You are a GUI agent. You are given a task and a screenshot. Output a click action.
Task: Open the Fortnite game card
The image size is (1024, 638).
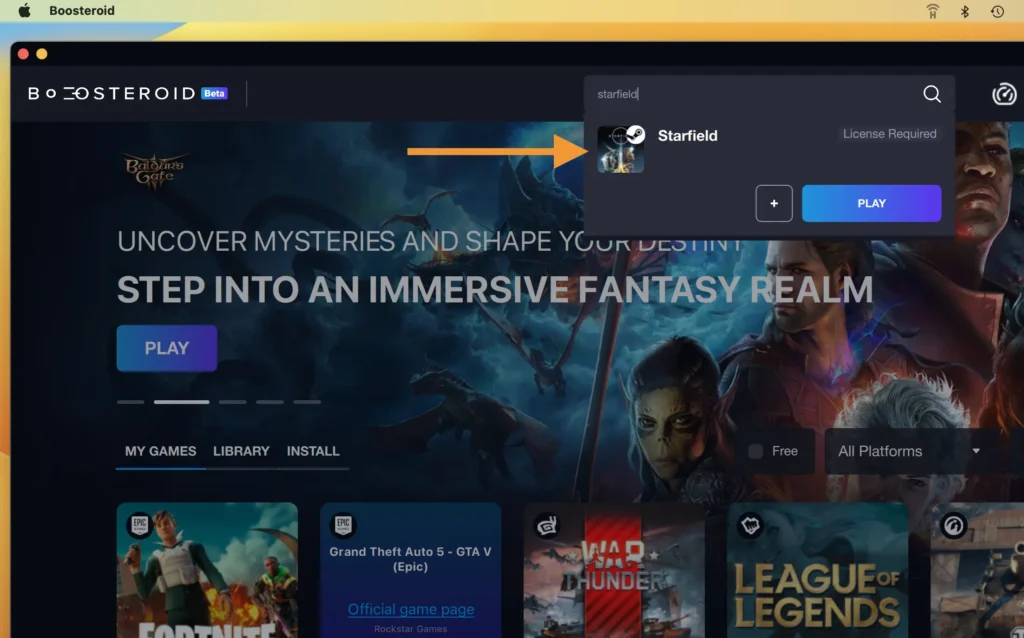point(207,570)
